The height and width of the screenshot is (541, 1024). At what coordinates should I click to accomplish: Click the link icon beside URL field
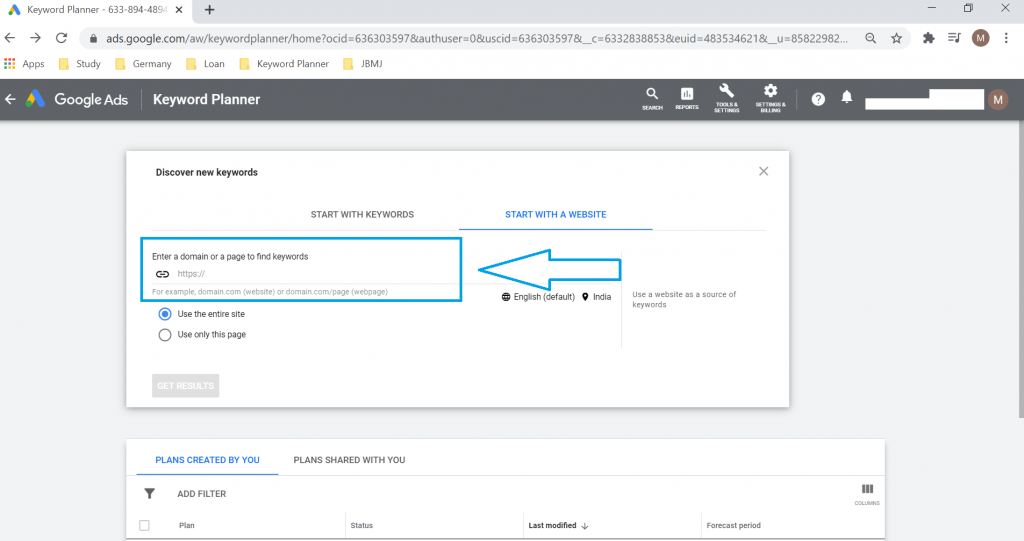162,274
